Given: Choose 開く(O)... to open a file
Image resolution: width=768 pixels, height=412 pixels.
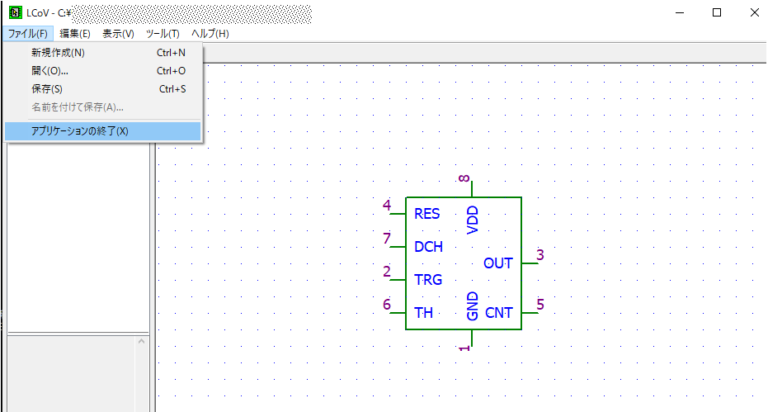Looking at the screenshot, I should point(50,71).
